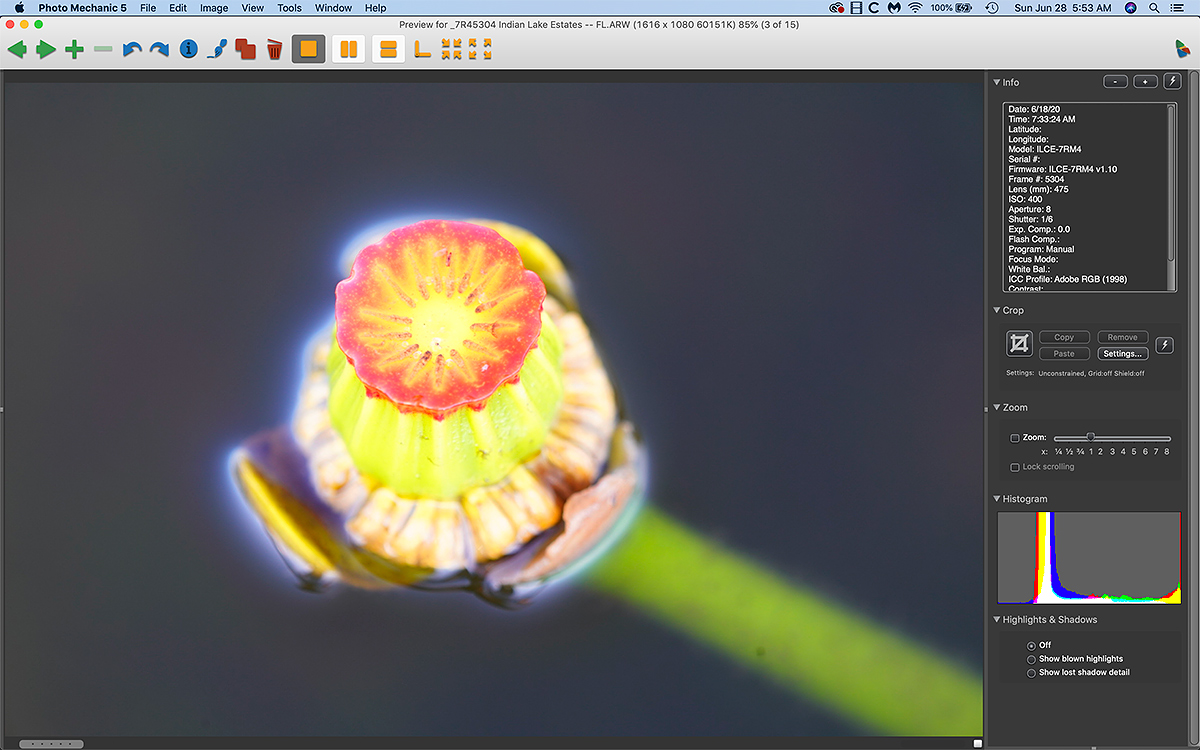The image size is (1200, 750).
Task: Open Spotlight search magnifier in menu bar
Action: (1155, 8)
